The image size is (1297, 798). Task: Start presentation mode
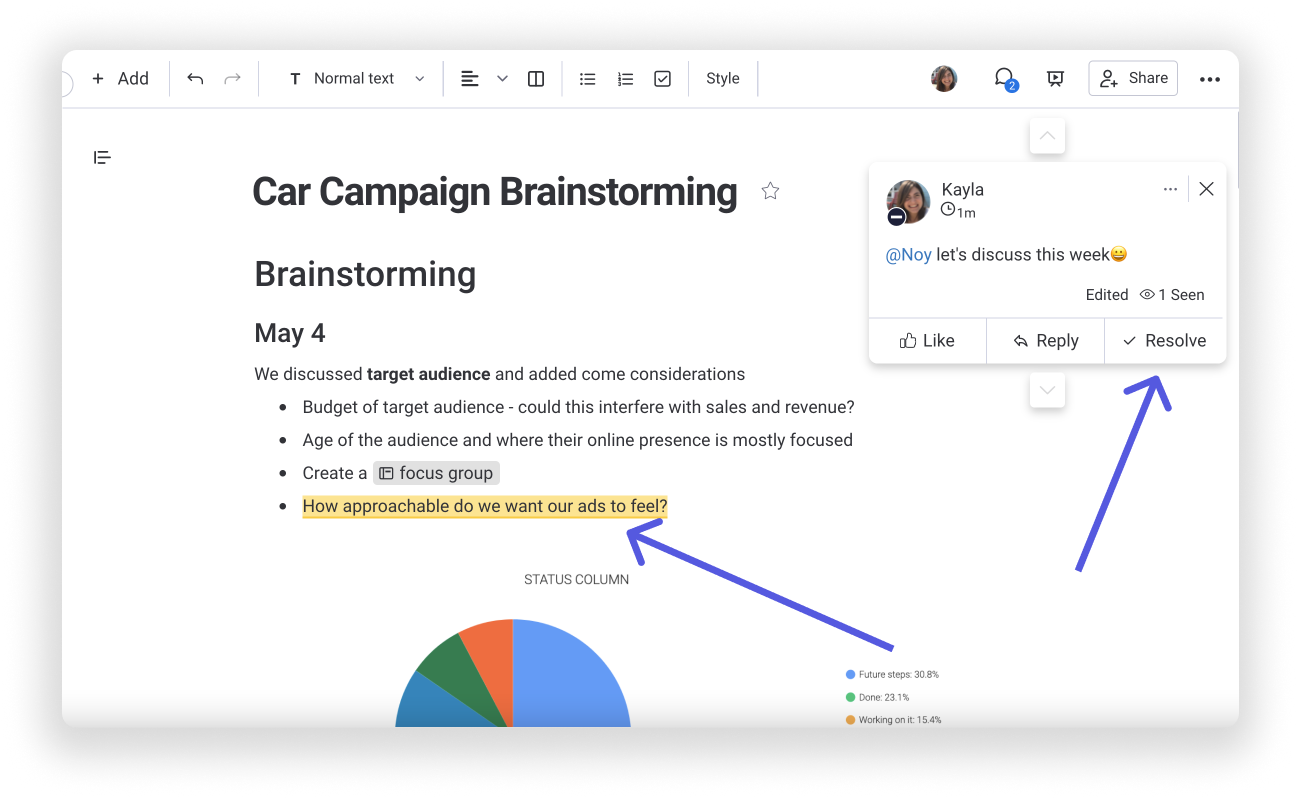coord(1055,78)
